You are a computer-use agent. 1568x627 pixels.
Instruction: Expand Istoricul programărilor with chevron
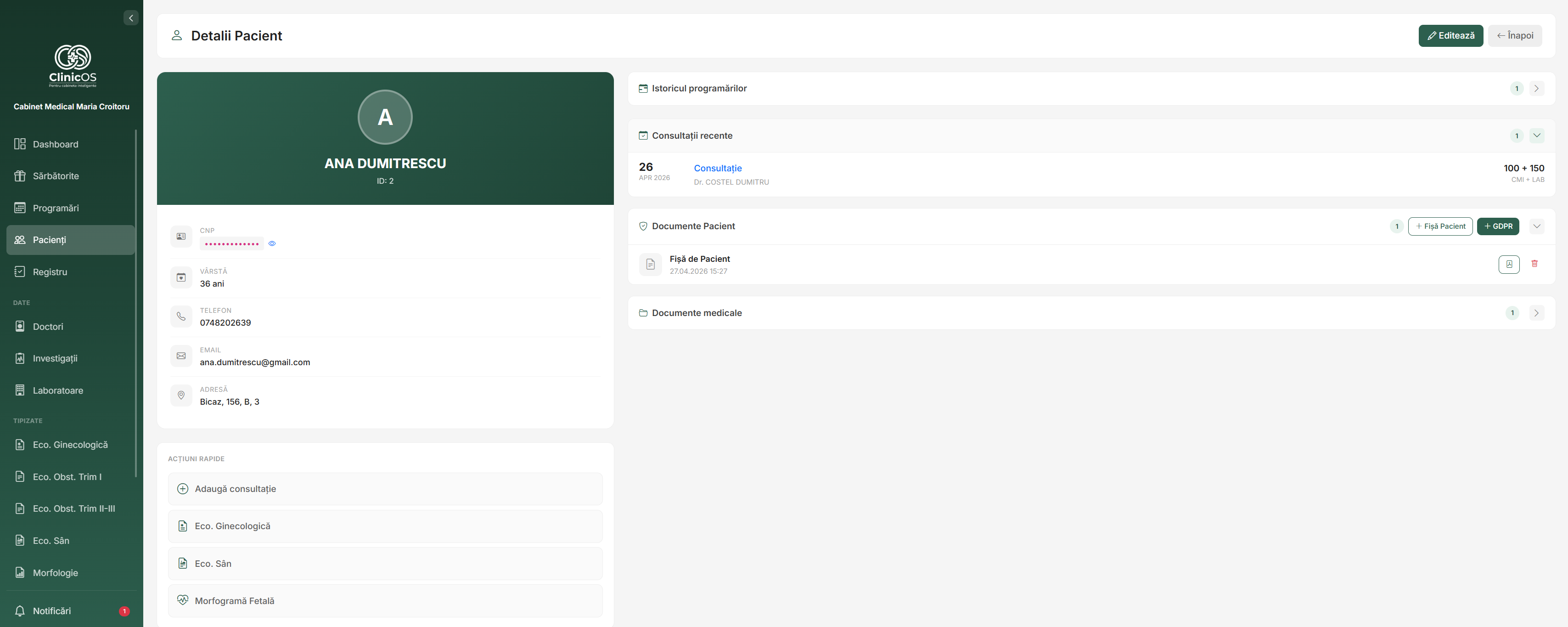(x=1536, y=89)
